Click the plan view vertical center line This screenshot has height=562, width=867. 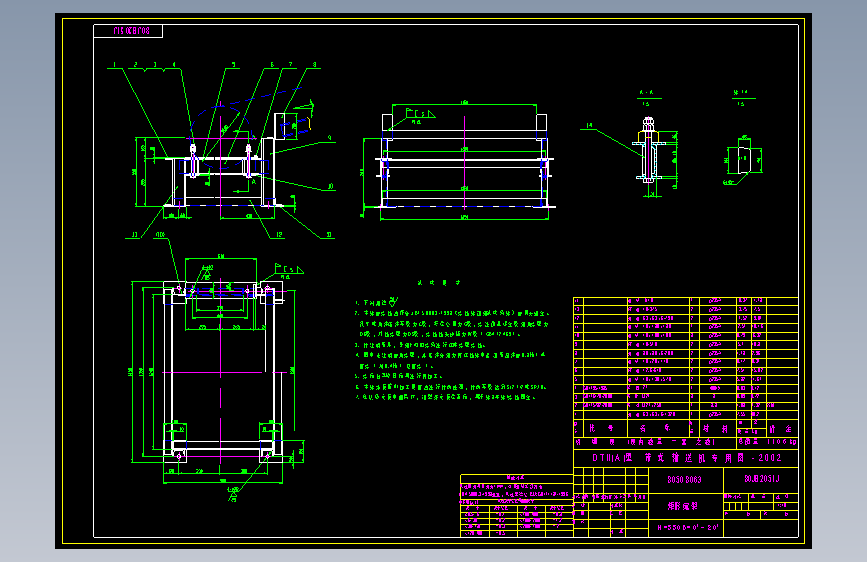click(221, 371)
